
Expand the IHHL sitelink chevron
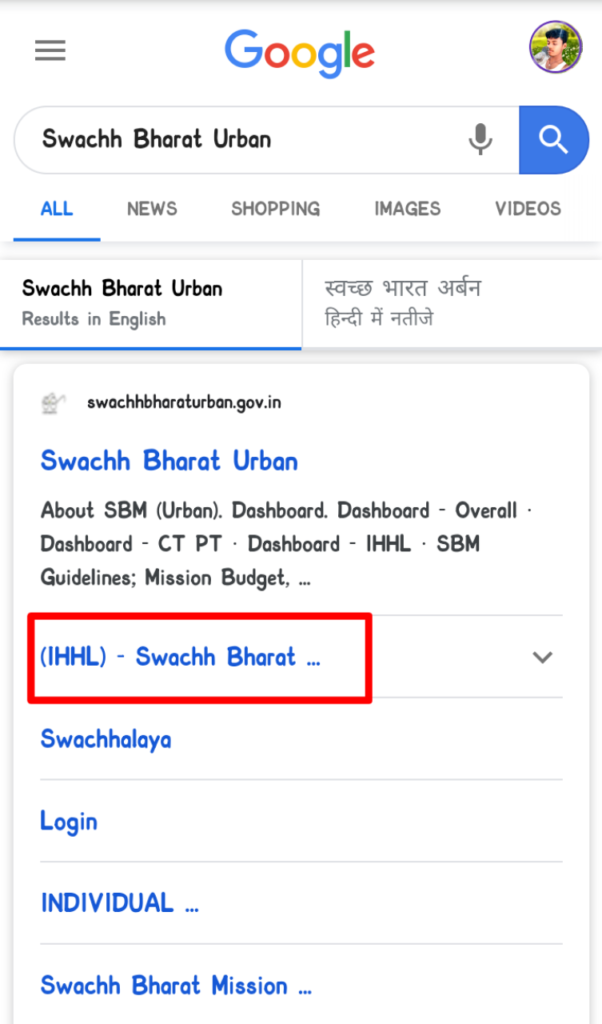542,657
